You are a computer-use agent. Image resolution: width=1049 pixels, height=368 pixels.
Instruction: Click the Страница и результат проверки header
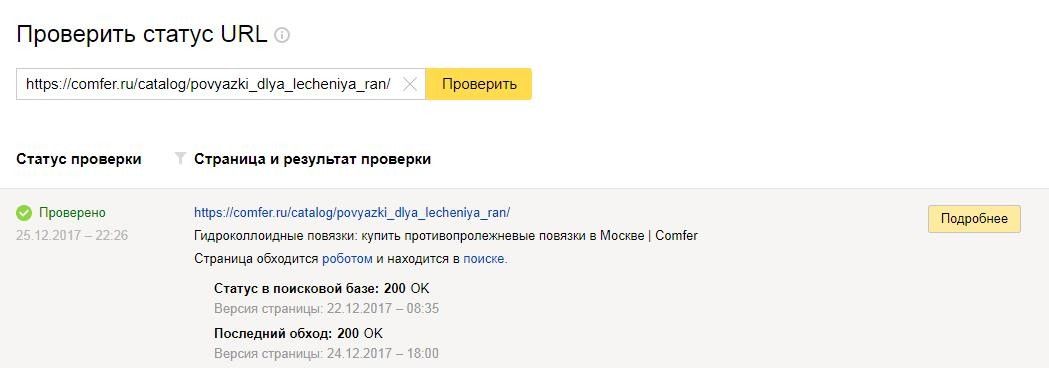[x=312, y=159]
